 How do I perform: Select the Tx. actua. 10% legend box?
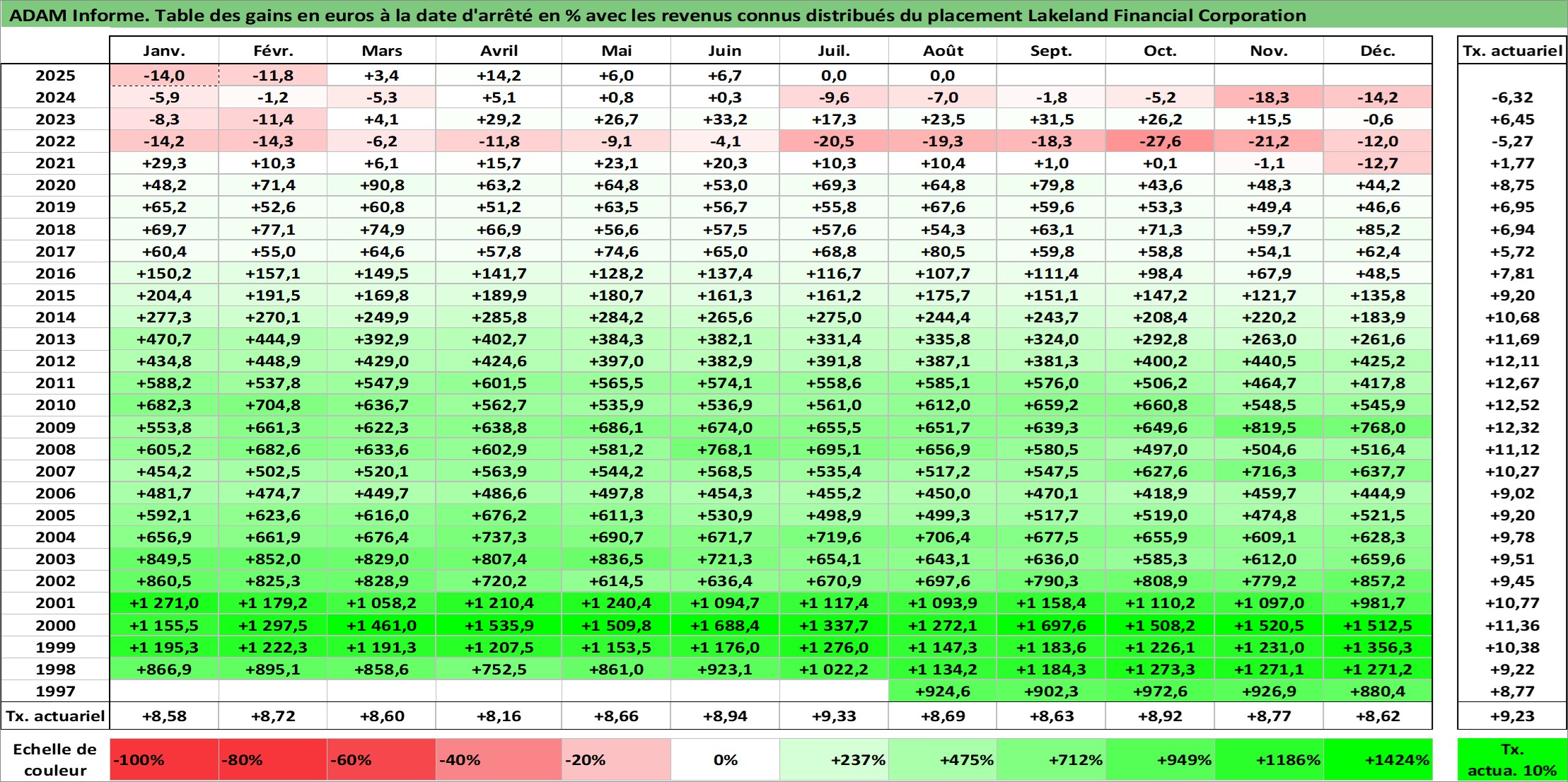coord(1512,759)
